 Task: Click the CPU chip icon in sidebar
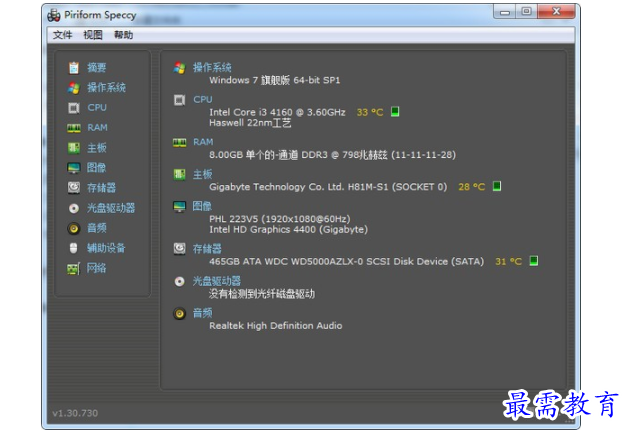tap(74, 108)
